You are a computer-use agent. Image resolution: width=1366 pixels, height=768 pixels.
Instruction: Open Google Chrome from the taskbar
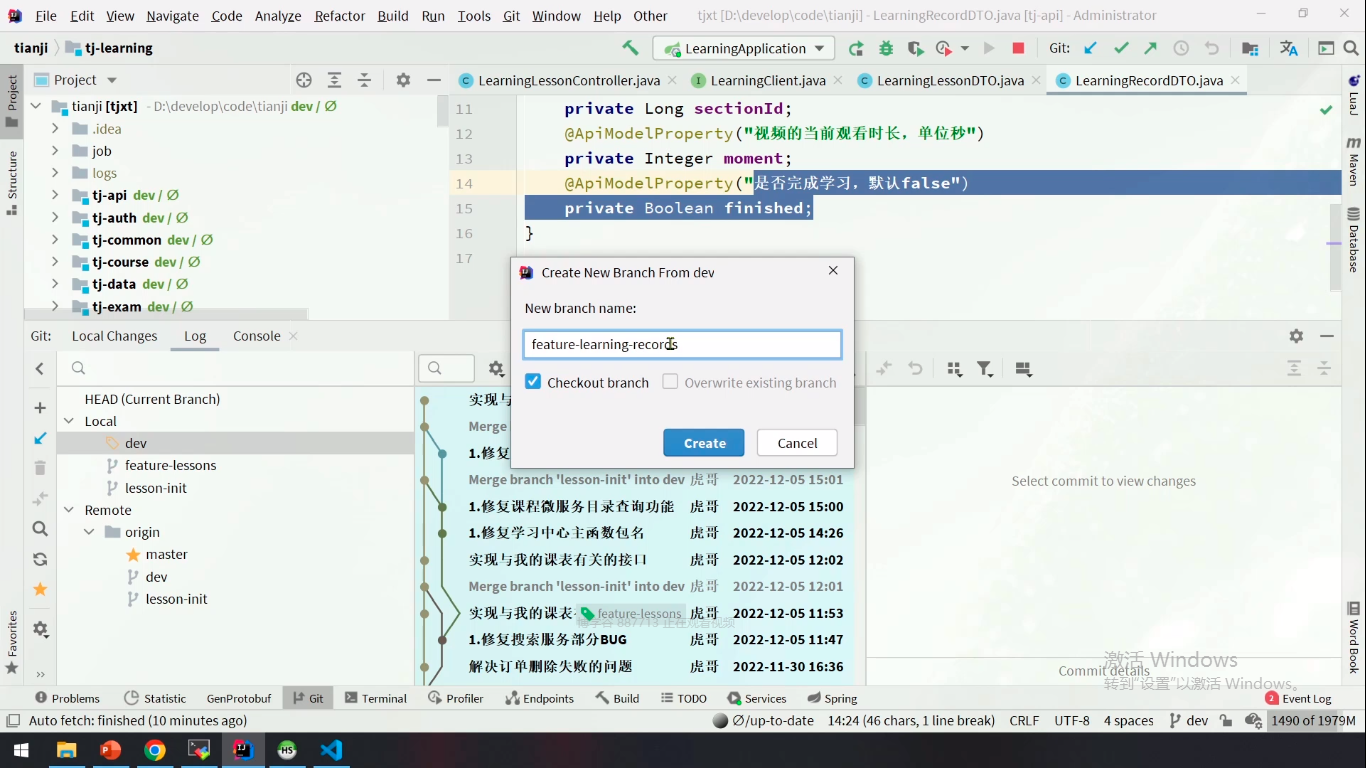coord(154,750)
